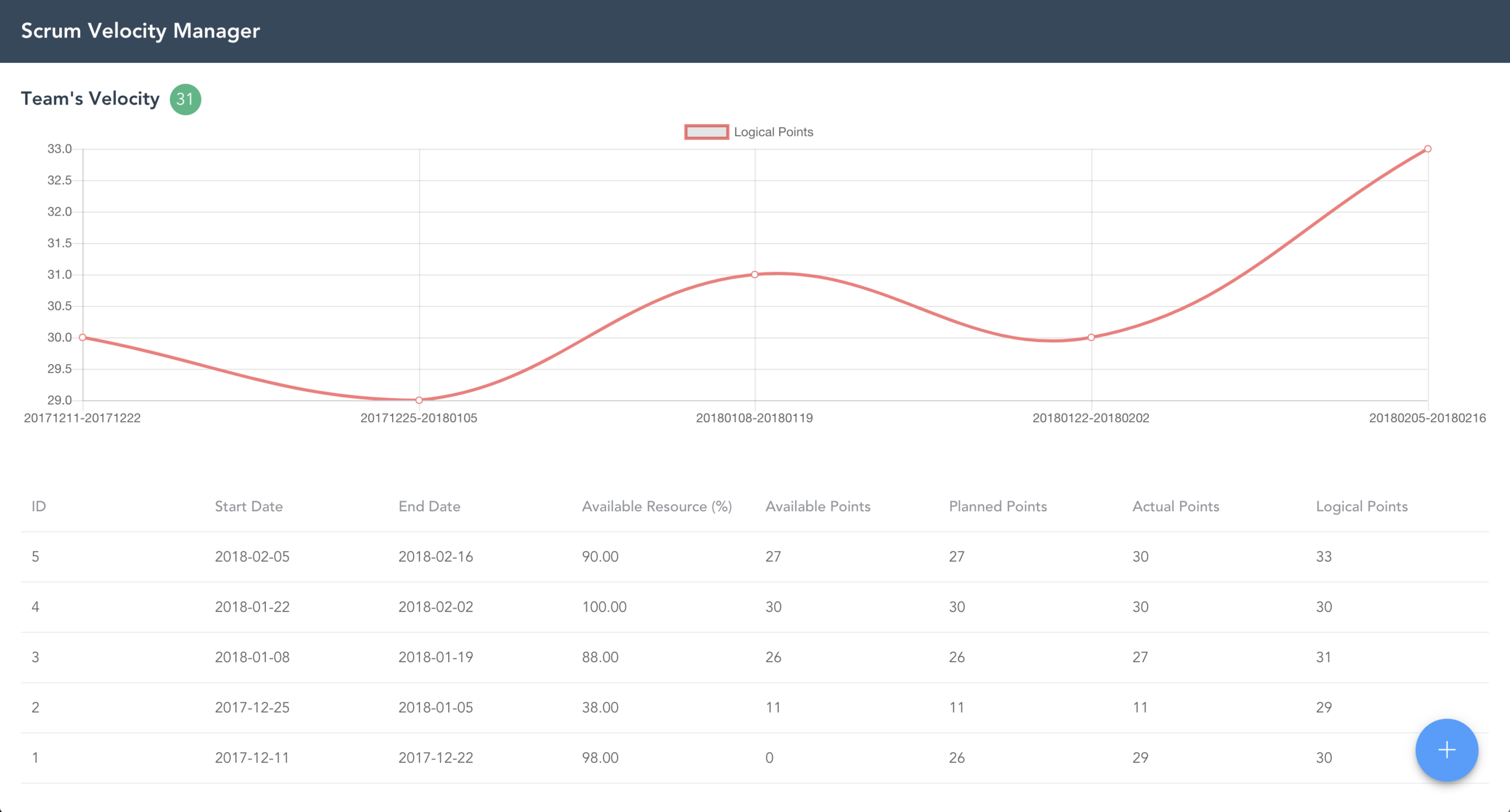The height and width of the screenshot is (812, 1510).
Task: Click the blue plus add-sprint button
Action: (x=1446, y=750)
